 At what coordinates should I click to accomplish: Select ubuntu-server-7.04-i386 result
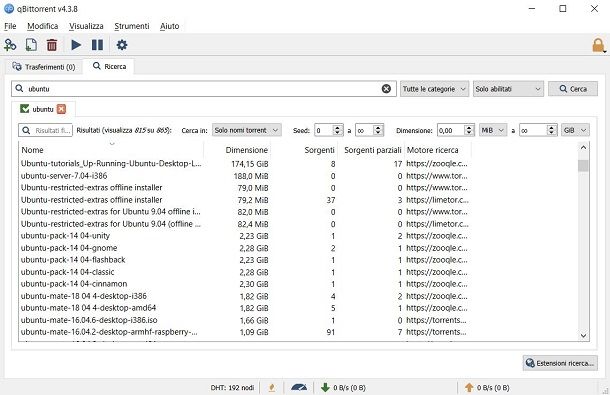tap(245, 176)
